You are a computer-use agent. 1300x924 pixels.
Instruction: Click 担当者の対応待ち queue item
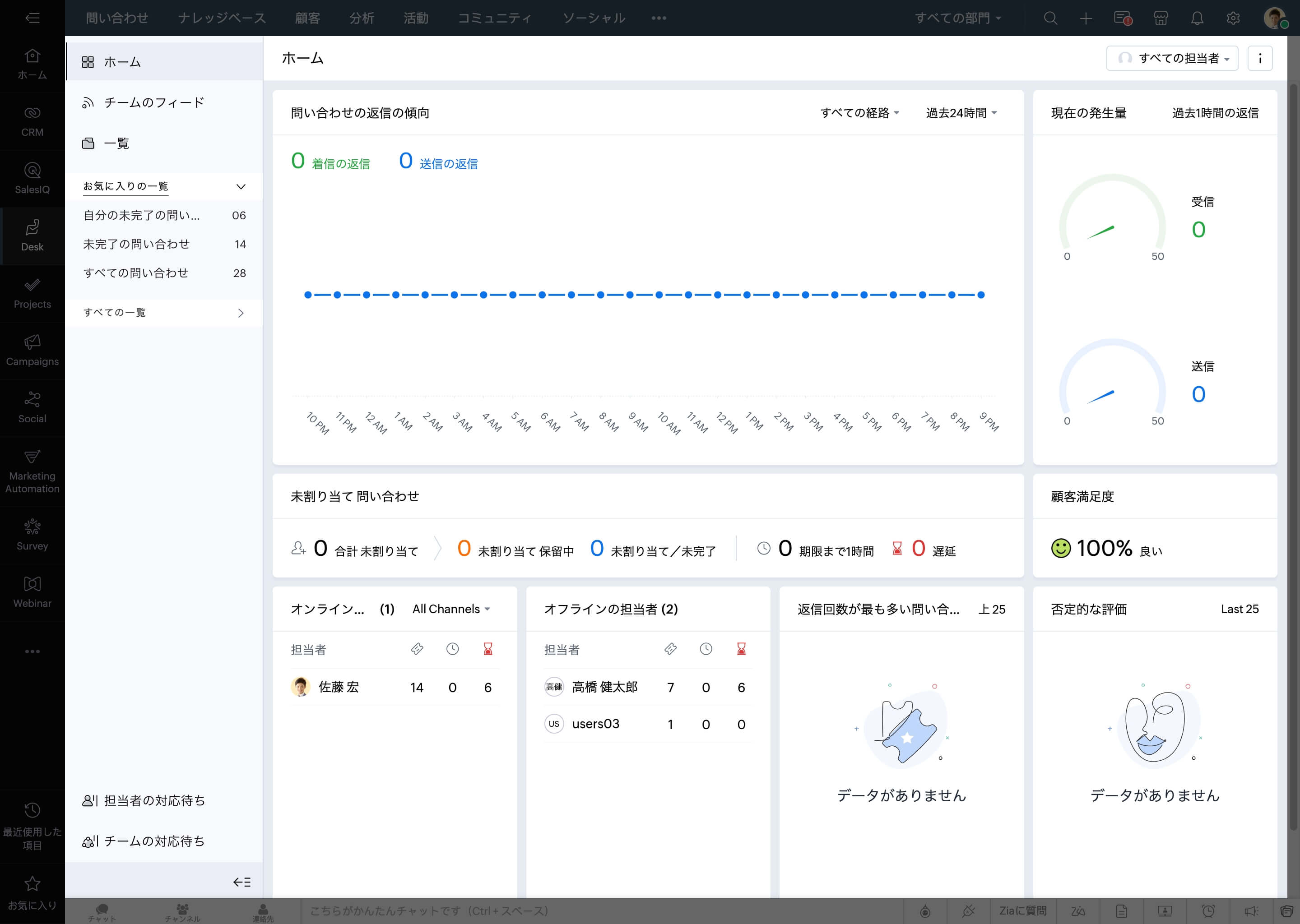coord(155,800)
